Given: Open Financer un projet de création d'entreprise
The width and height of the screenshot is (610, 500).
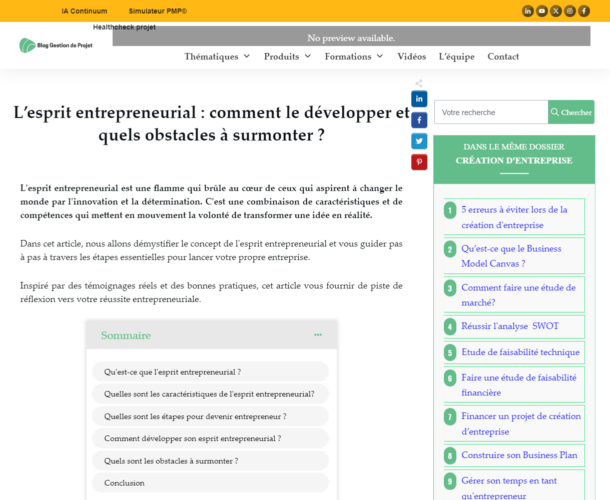Looking at the screenshot, I should 521,424.
